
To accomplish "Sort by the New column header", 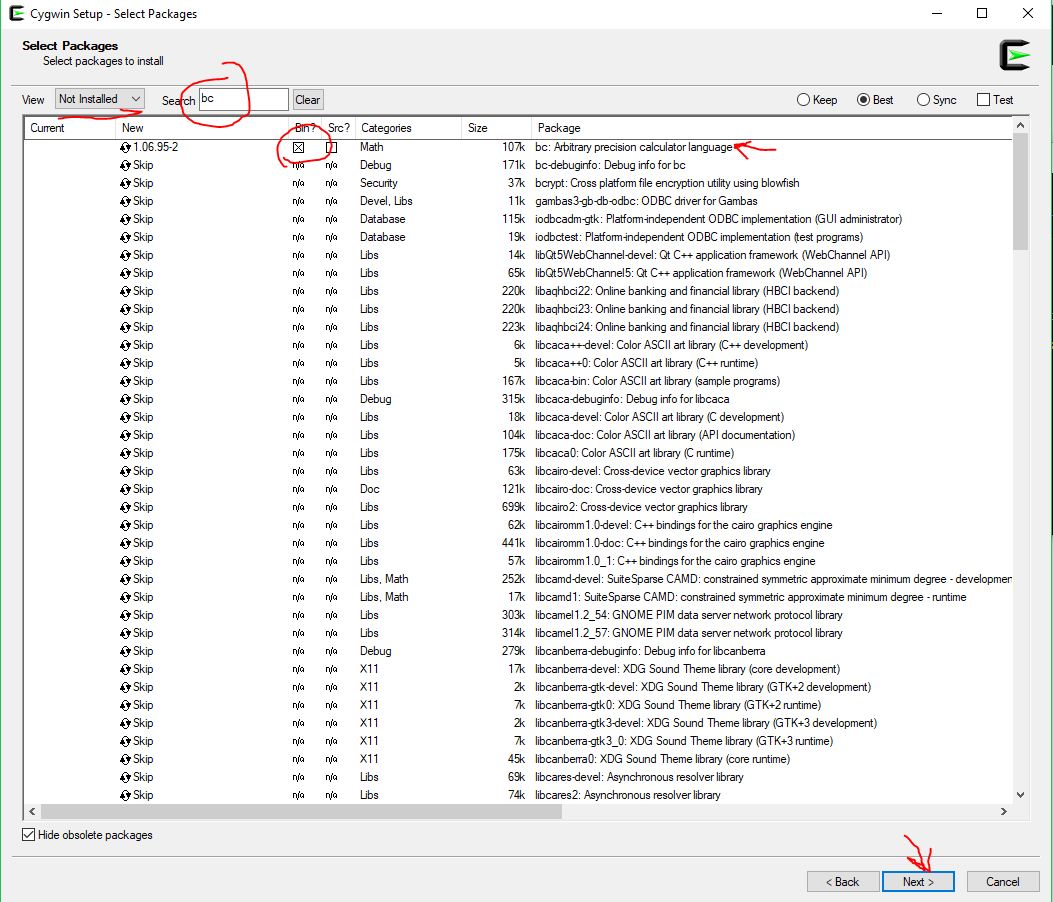I will point(201,128).
